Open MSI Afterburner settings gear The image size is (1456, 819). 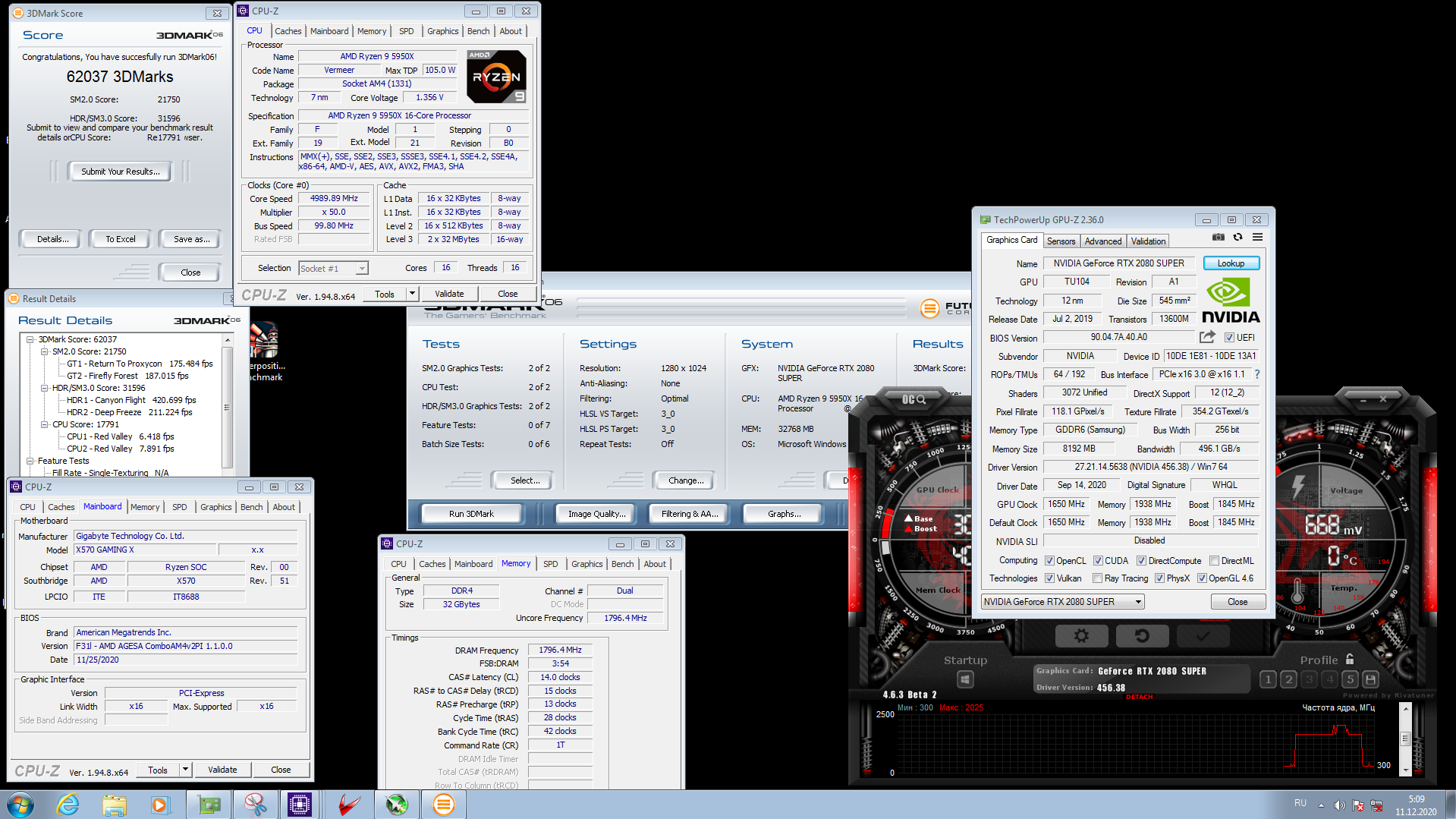pos(1081,636)
